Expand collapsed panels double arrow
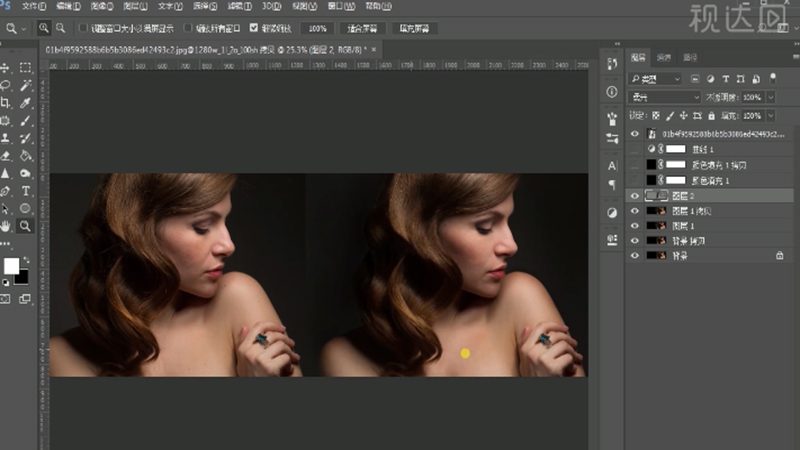 [617, 44]
